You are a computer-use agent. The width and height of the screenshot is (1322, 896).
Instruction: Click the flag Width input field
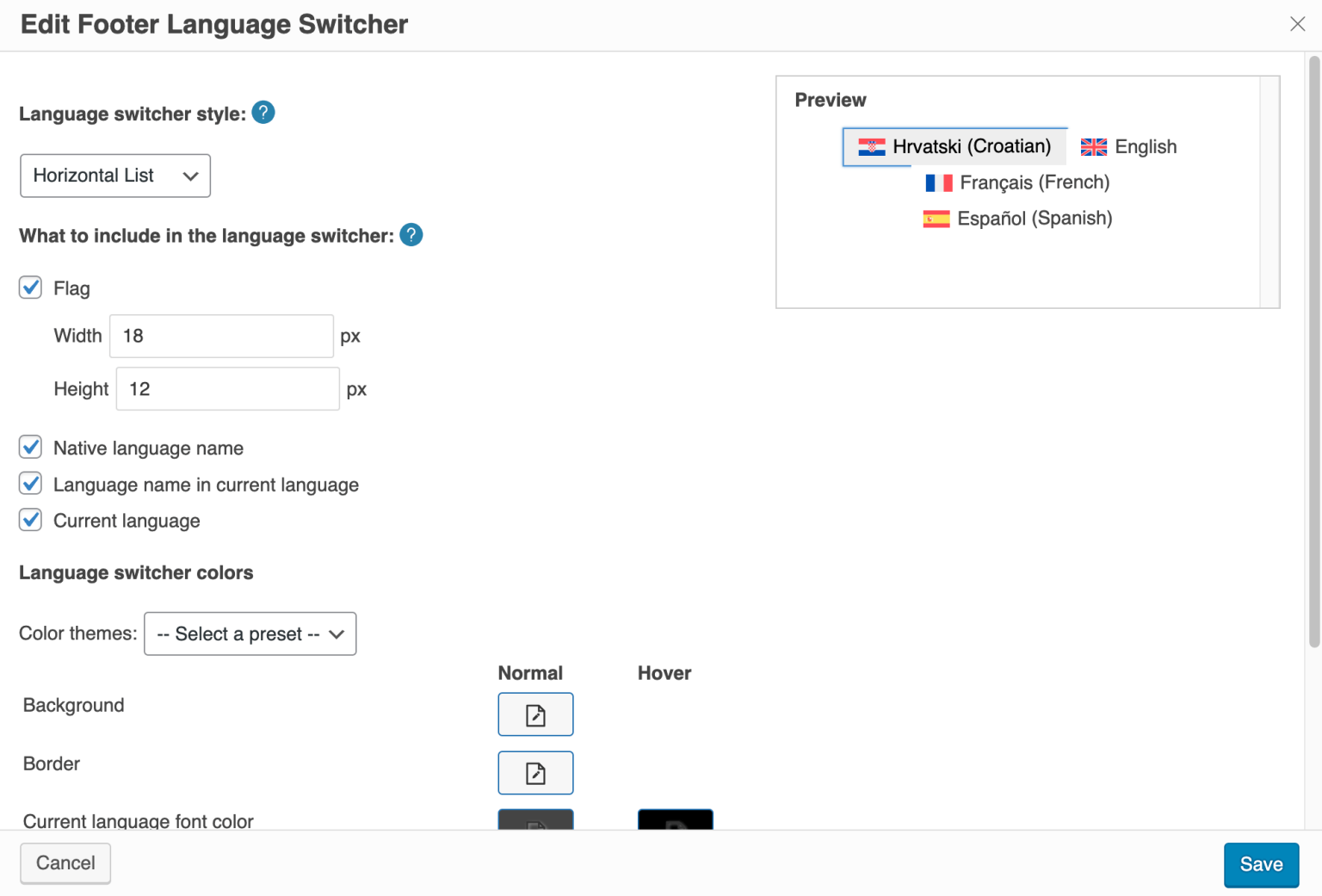tap(220, 336)
